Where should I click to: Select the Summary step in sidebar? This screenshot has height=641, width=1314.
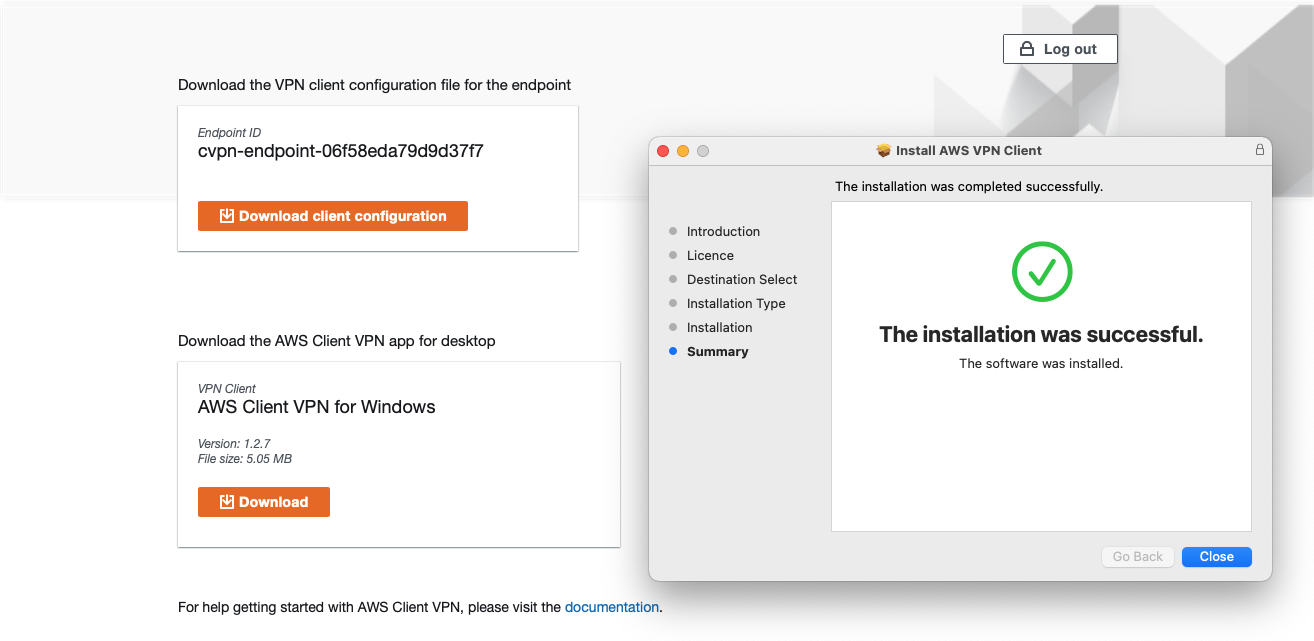[x=717, y=351]
